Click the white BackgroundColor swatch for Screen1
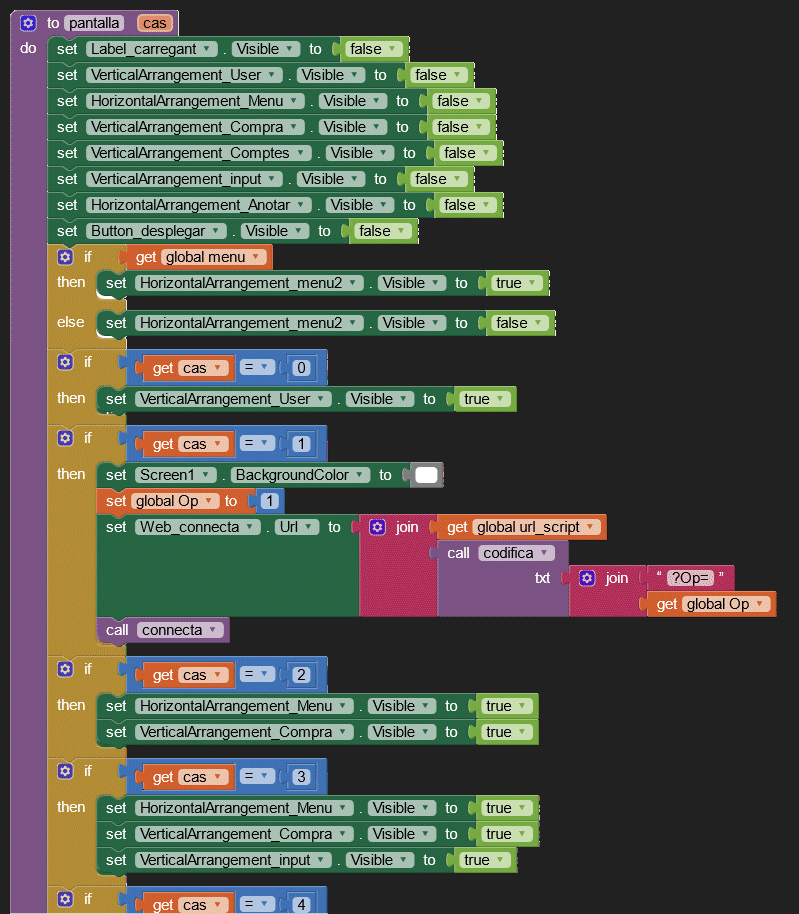The image size is (799, 914). pyautogui.click(x=426, y=475)
